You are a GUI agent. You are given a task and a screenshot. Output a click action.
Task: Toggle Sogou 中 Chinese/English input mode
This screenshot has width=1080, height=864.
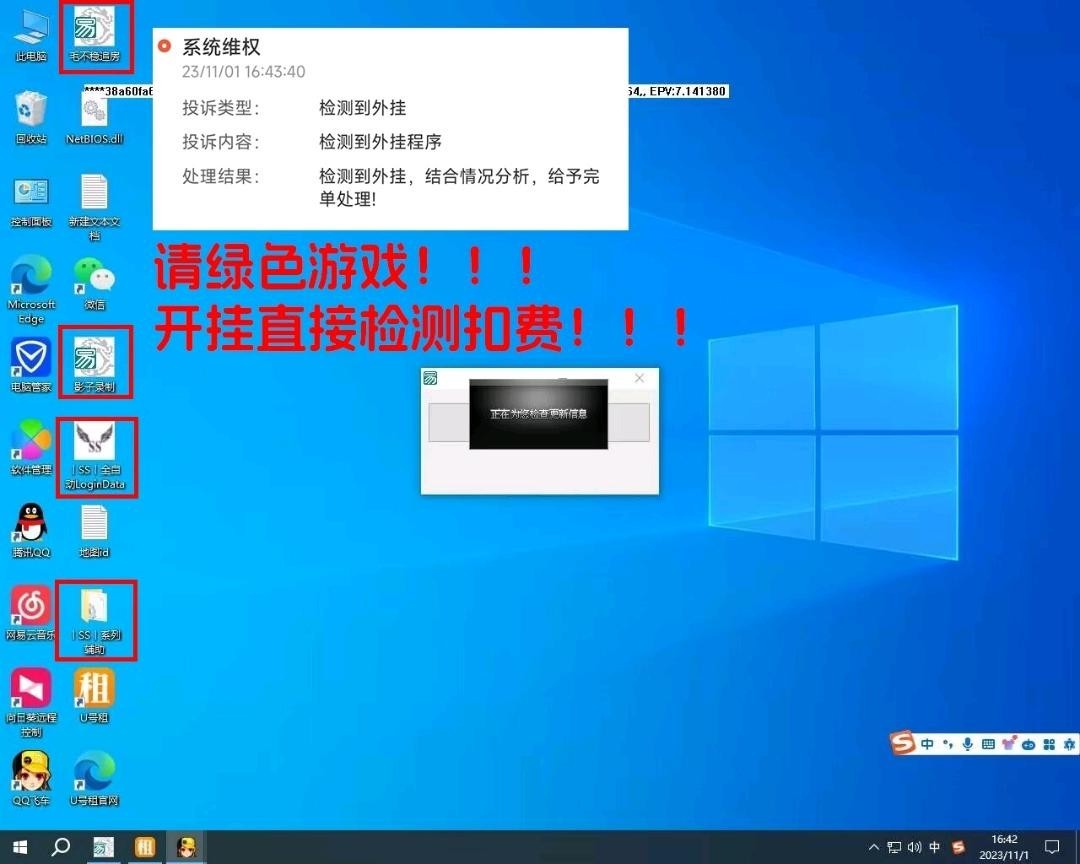[x=927, y=744]
